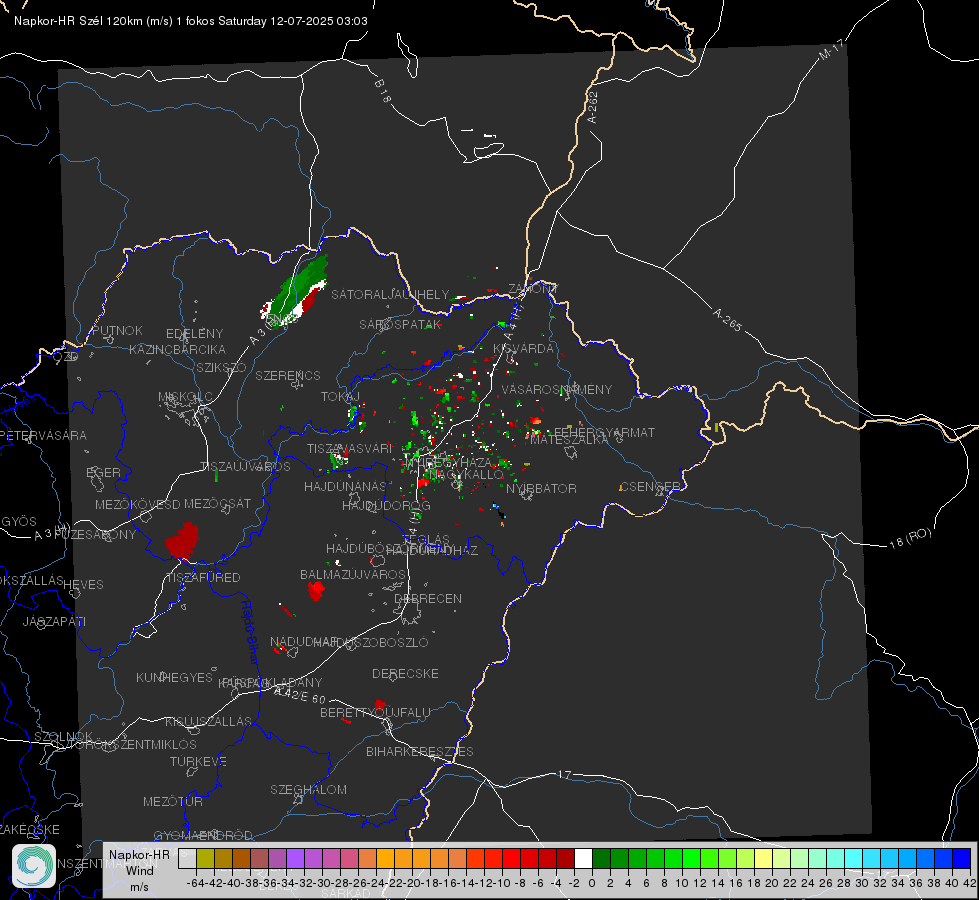
Task: Select the MISKOLC city label
Action: click(x=185, y=397)
